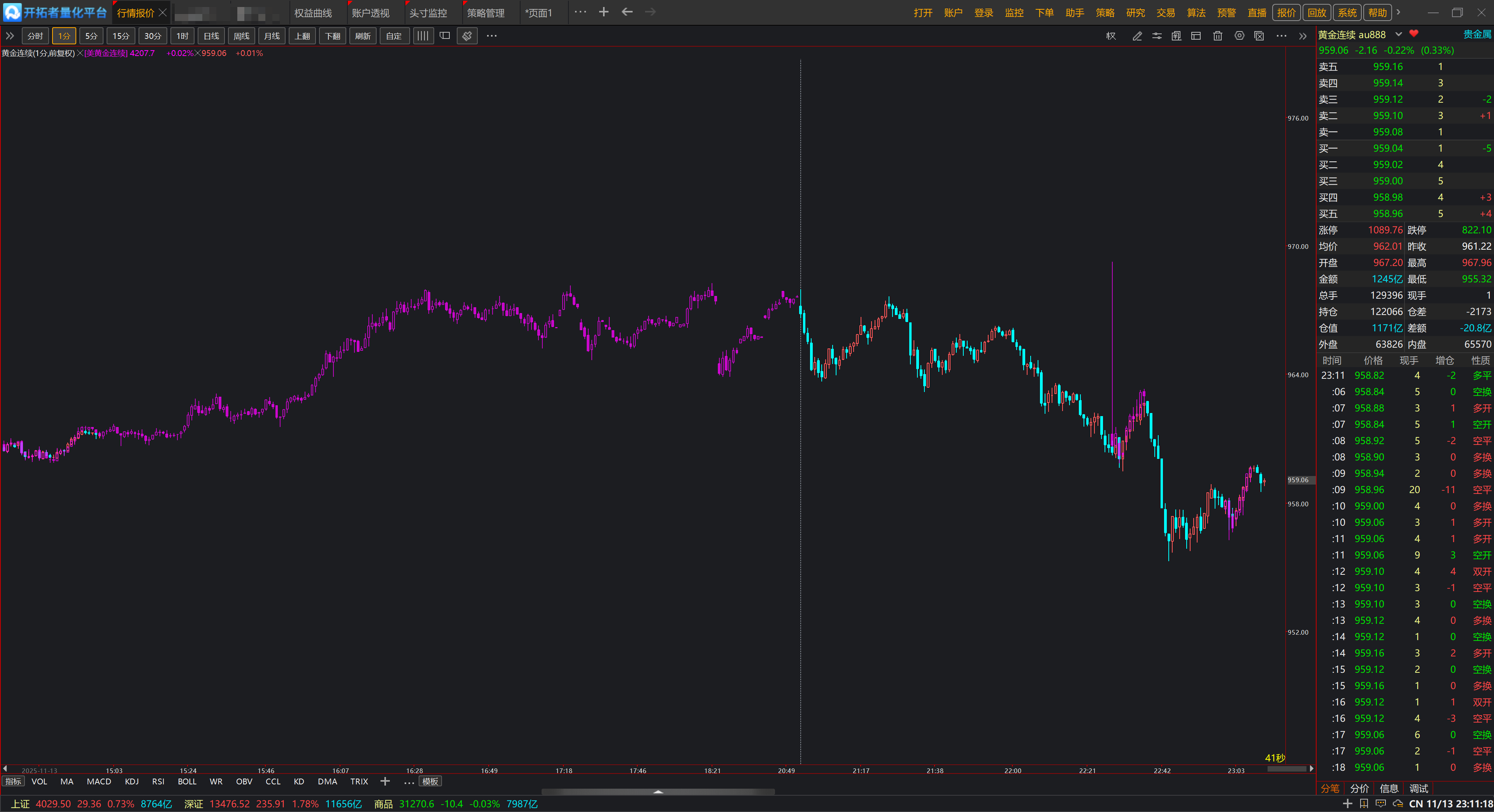Click the eraser-style tool icon in toolbar

tap(467, 36)
